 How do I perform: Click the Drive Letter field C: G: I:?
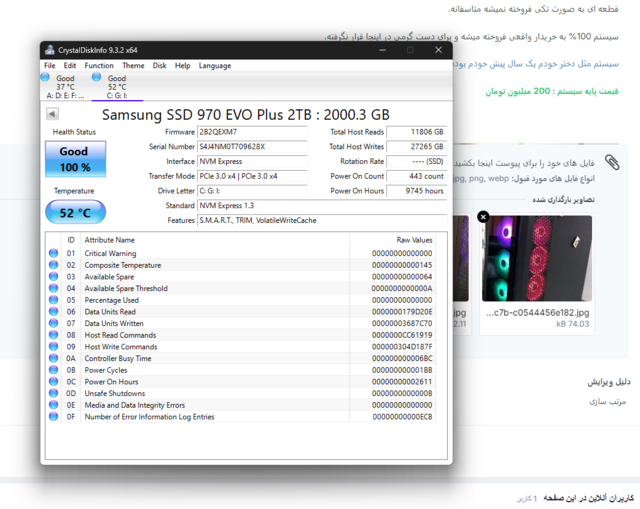(252, 191)
